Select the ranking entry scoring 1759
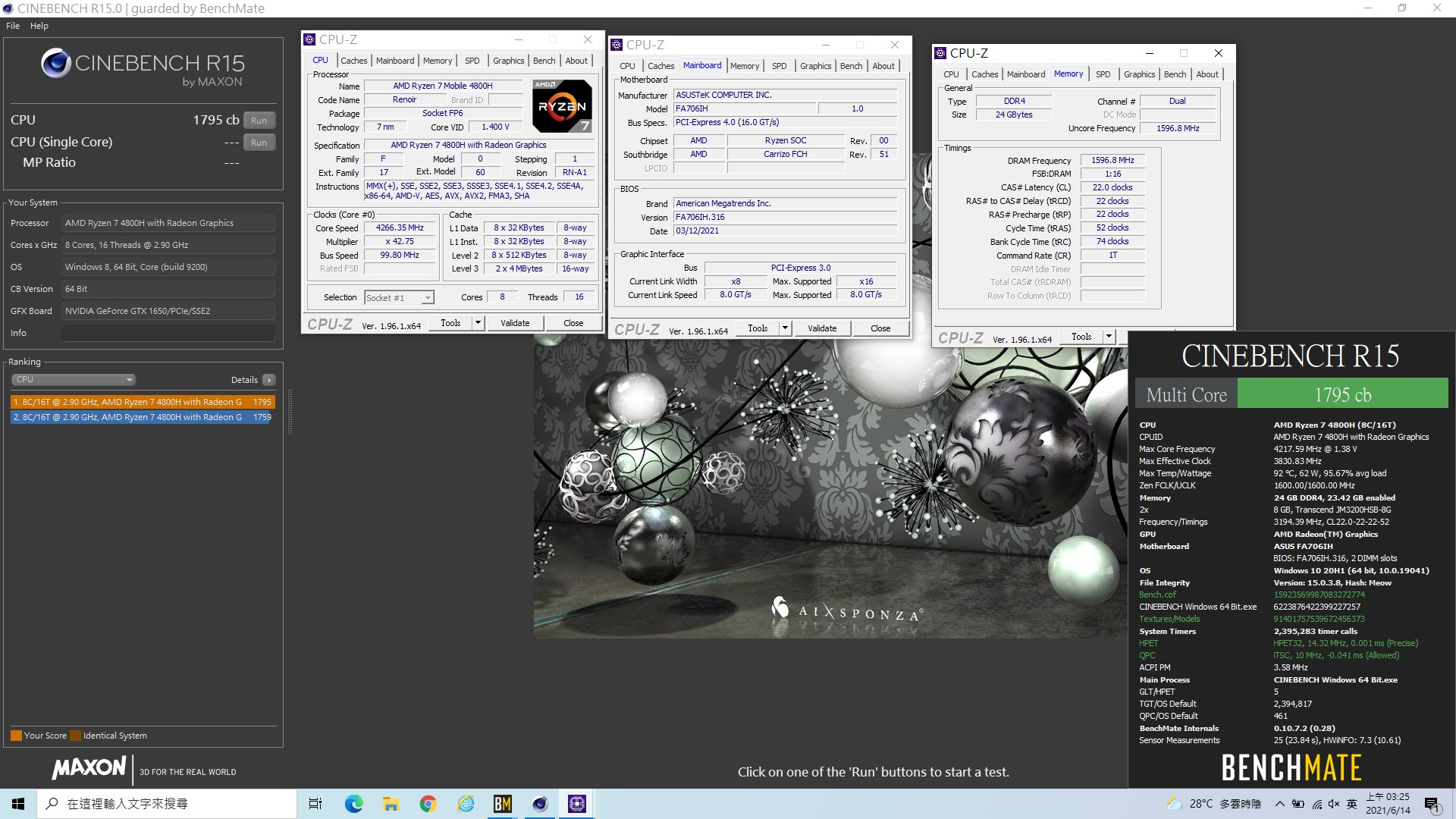Image resolution: width=1456 pixels, height=819 pixels. (143, 417)
